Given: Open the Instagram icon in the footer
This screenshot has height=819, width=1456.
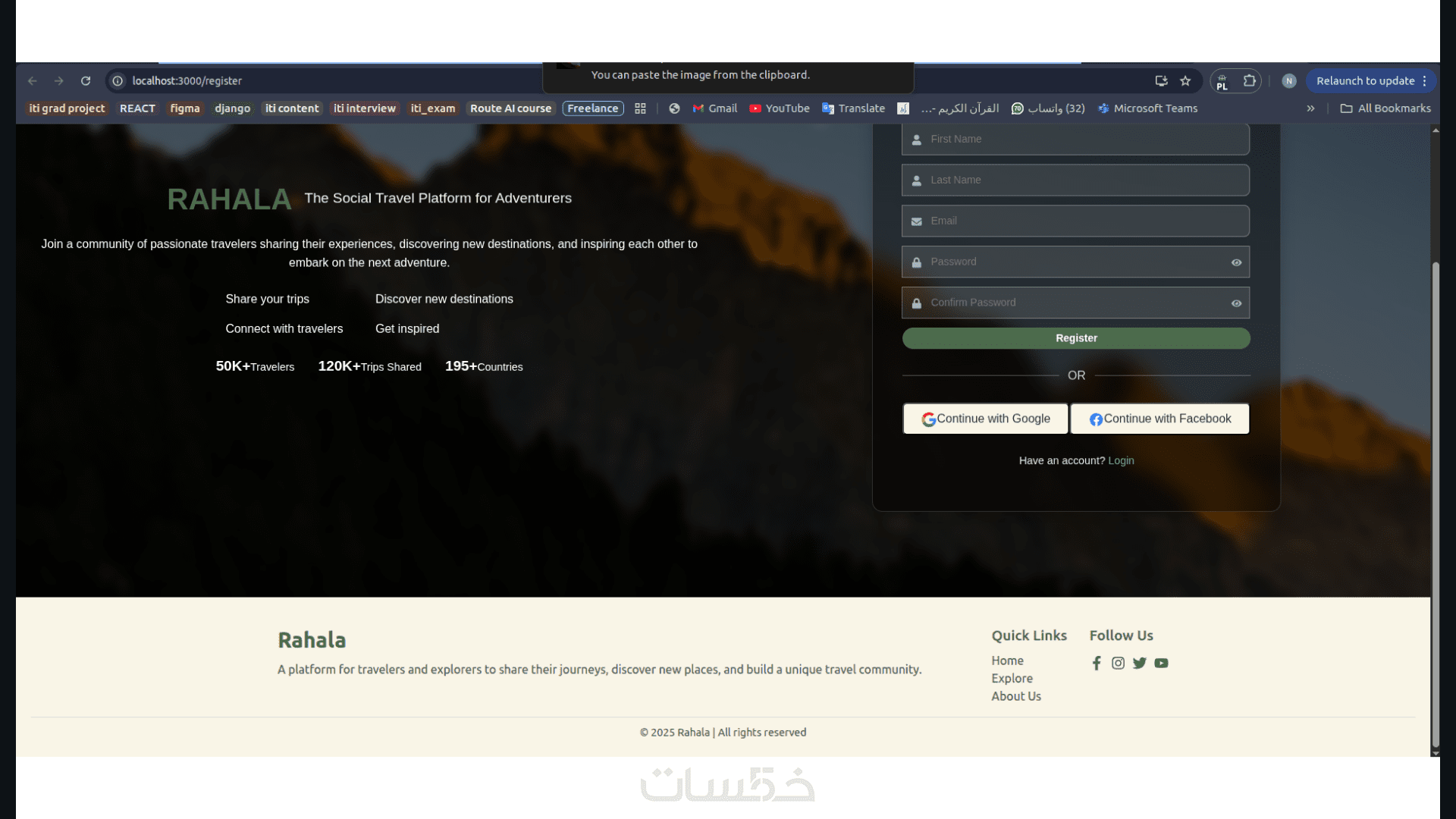Looking at the screenshot, I should 1118,664.
